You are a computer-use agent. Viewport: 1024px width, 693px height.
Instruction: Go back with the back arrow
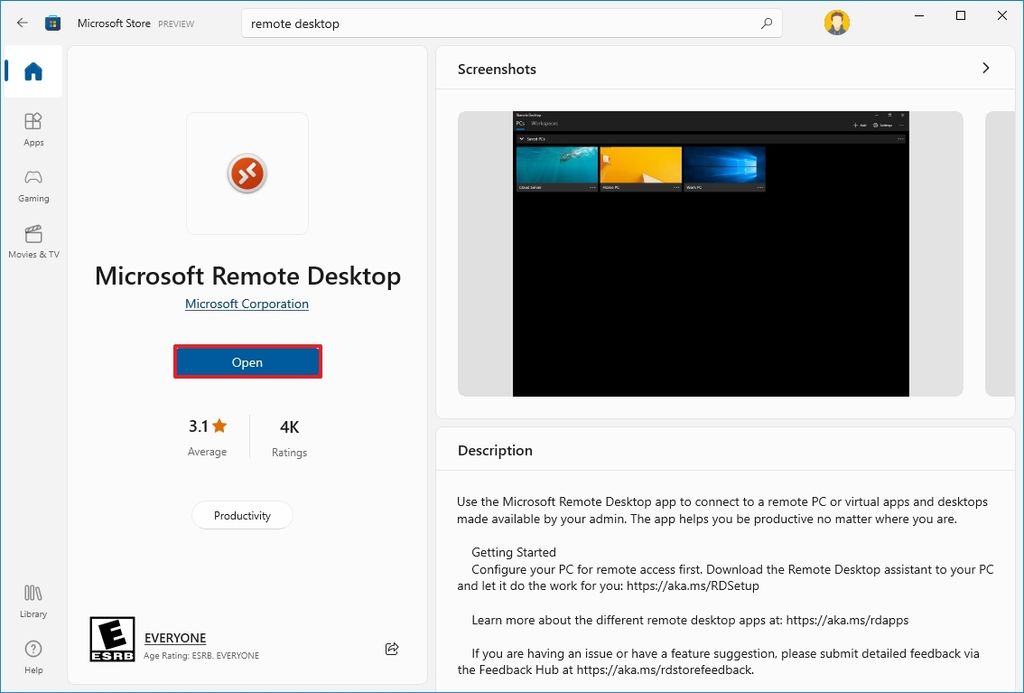pos(22,23)
